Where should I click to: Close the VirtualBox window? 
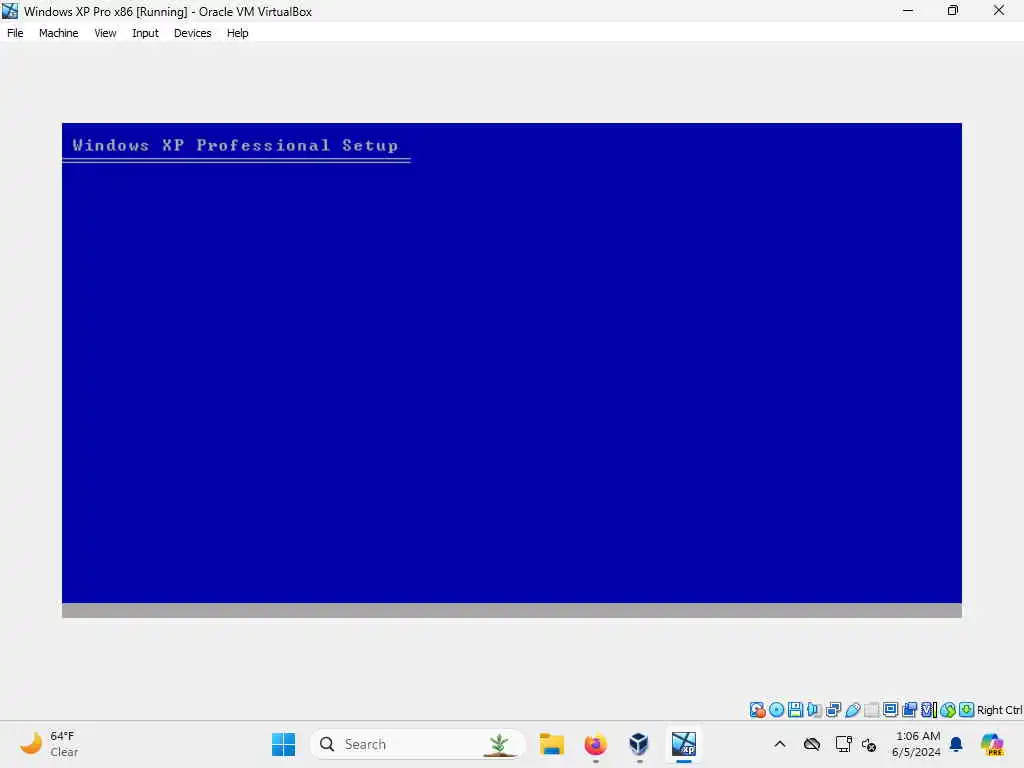point(999,11)
